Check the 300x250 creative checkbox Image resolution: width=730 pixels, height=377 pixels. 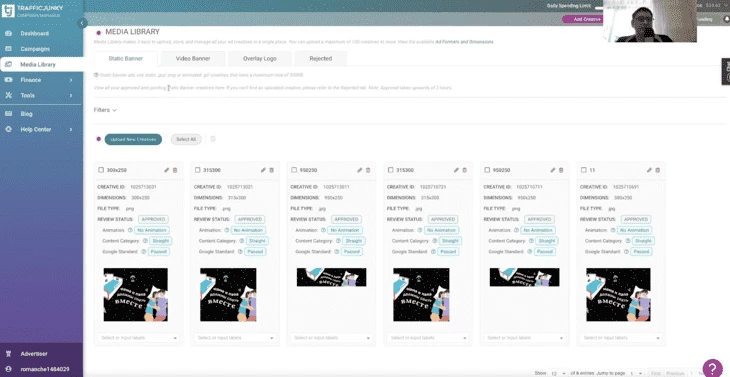101,170
